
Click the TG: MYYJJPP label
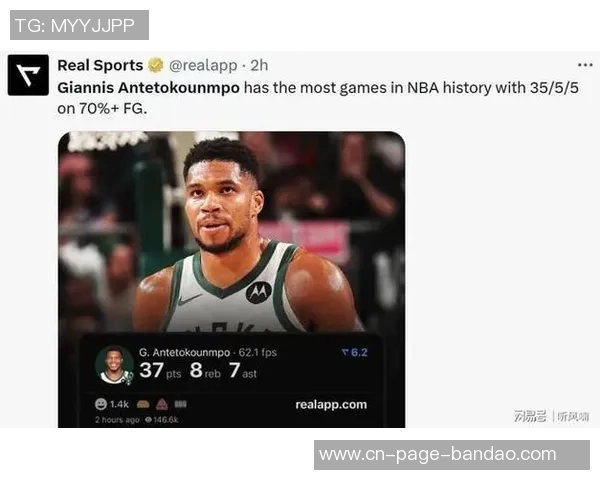click(79, 25)
